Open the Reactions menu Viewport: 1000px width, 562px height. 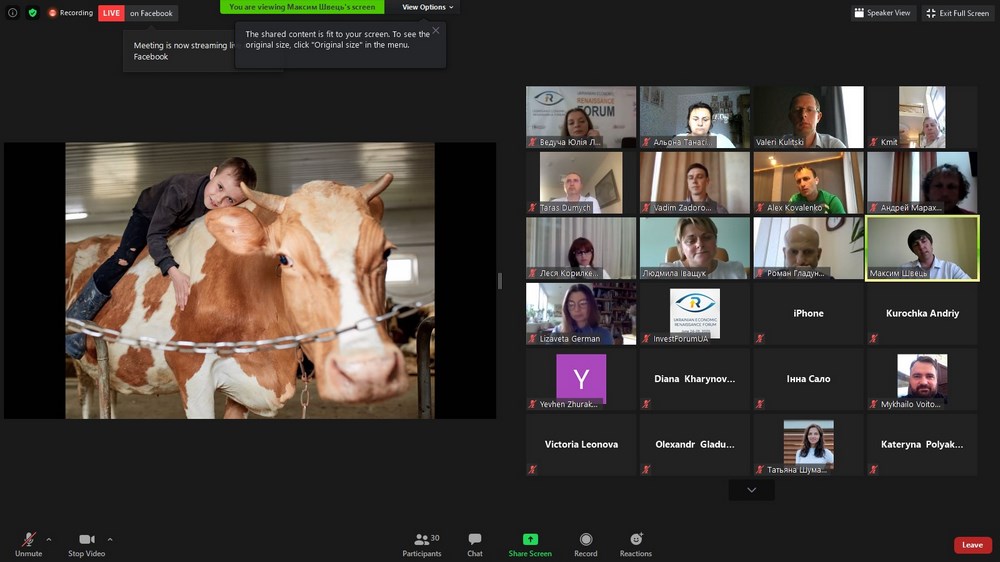pos(635,540)
